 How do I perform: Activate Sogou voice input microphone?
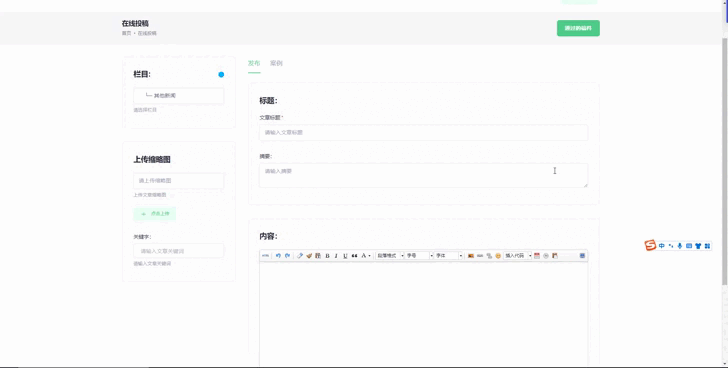coord(680,246)
